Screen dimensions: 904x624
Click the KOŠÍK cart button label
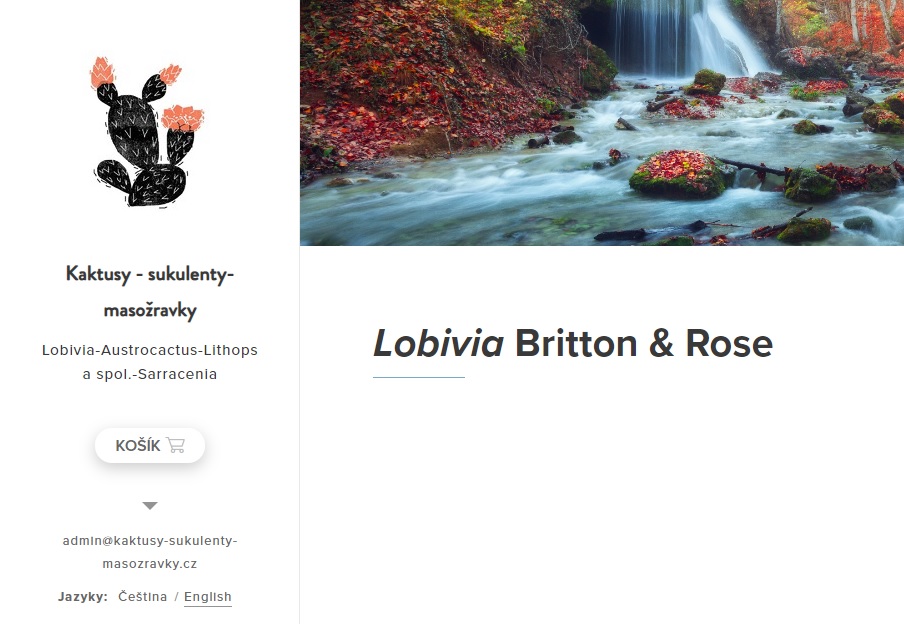click(x=138, y=446)
